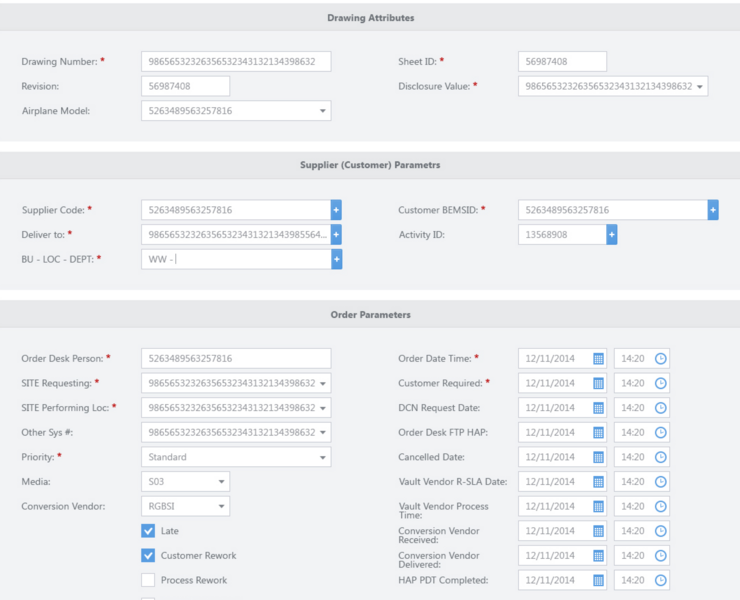
Task: Click the Drawing Number input field
Action: click(236, 62)
